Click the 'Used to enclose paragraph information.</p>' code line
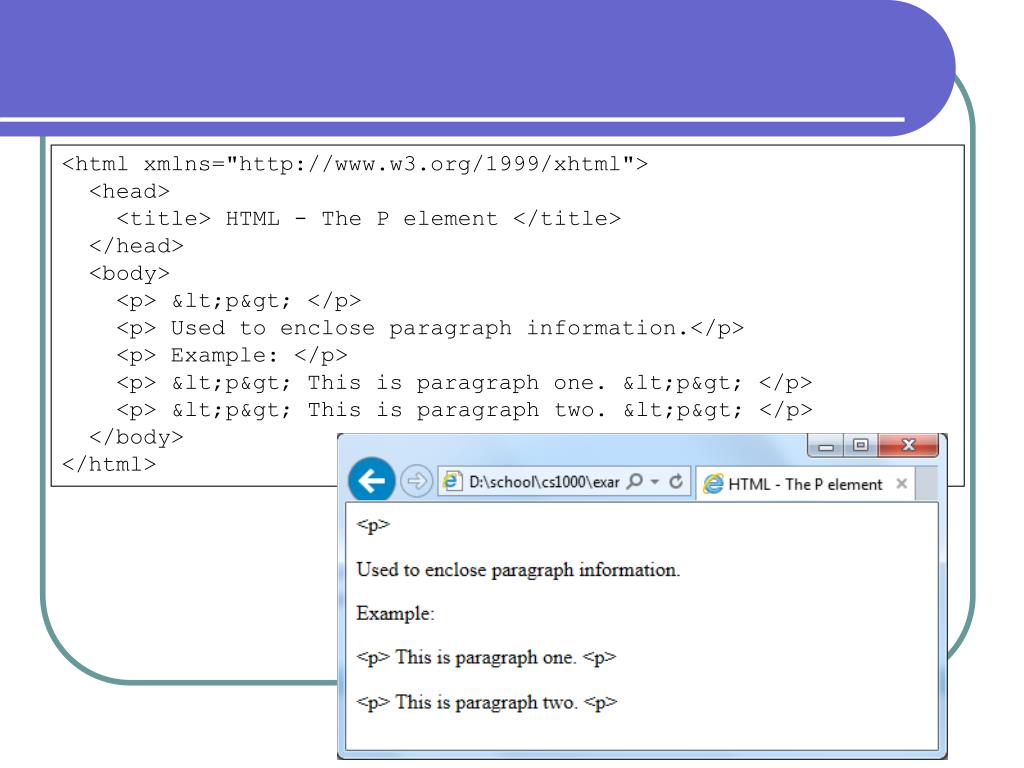The height and width of the screenshot is (768, 1024). point(430,328)
